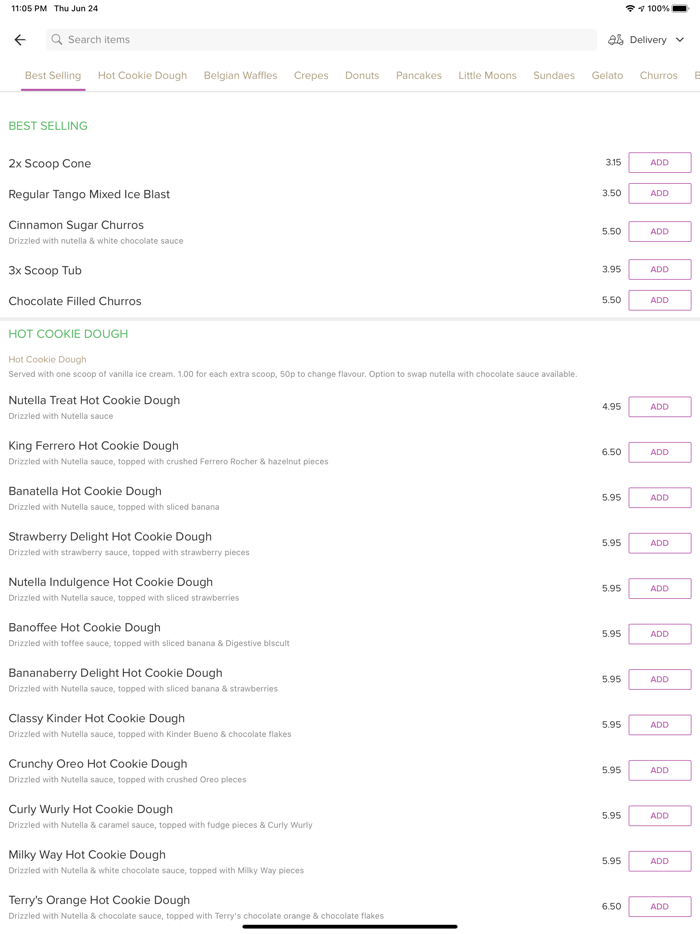Click the search magnifier icon
This screenshot has width=700, height=934.
(57, 40)
